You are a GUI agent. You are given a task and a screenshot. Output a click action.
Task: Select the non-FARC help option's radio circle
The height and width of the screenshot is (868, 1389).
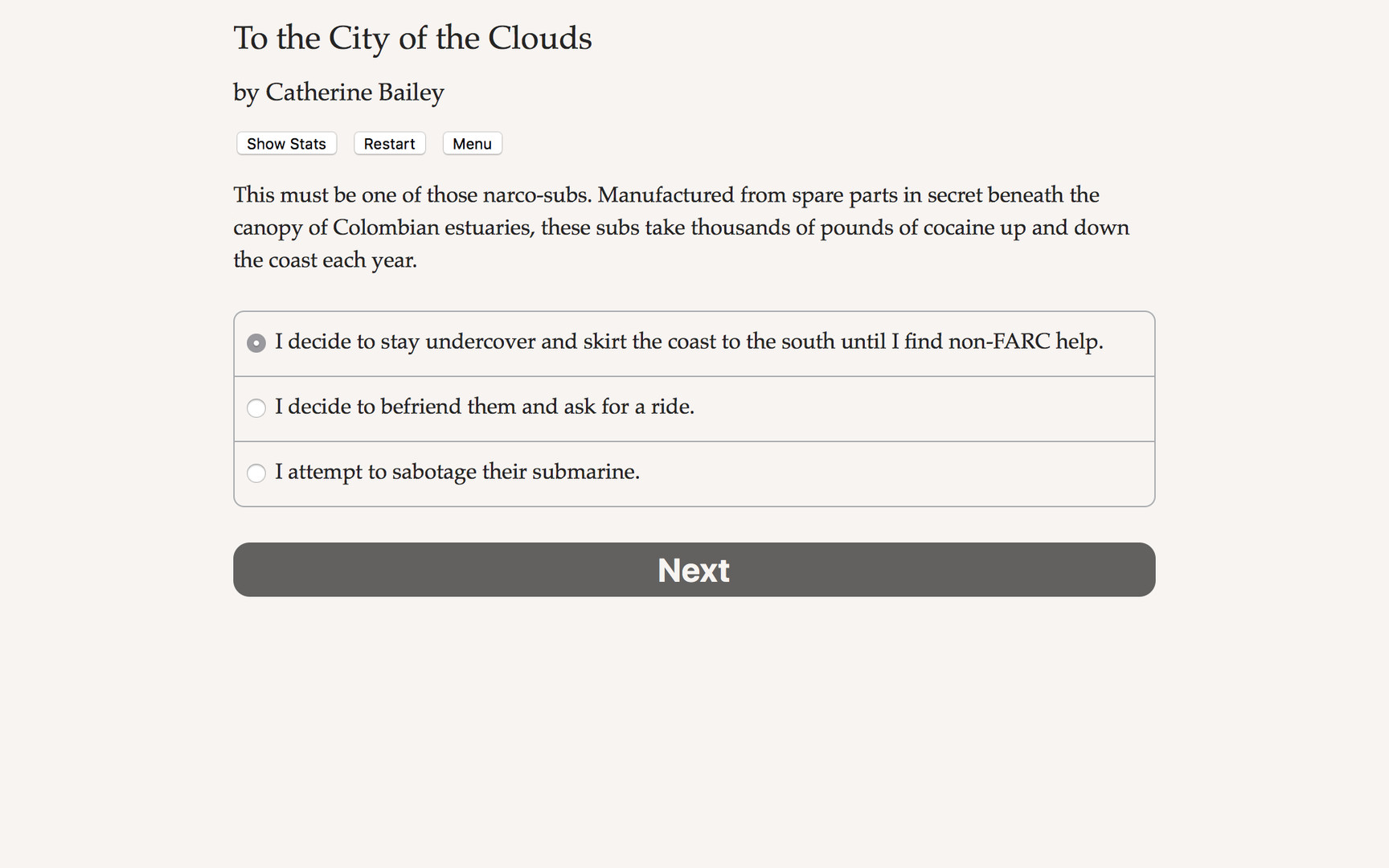click(256, 342)
